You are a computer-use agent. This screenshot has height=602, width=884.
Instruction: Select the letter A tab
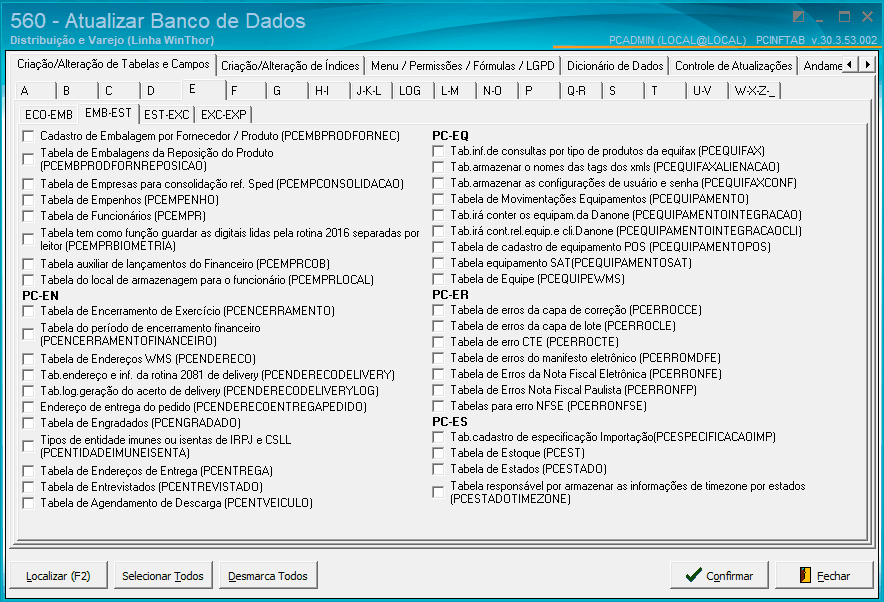coord(35,91)
